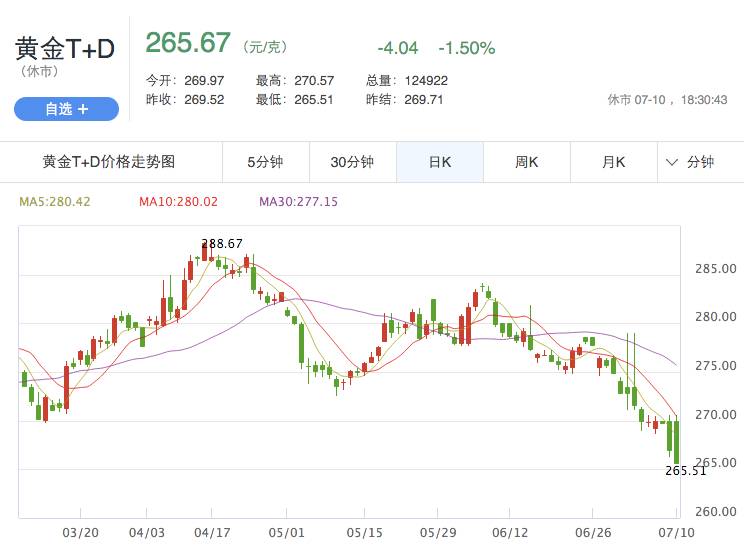
Task: Click the 黄金T+D价格走势图 title
Action: click(x=109, y=162)
